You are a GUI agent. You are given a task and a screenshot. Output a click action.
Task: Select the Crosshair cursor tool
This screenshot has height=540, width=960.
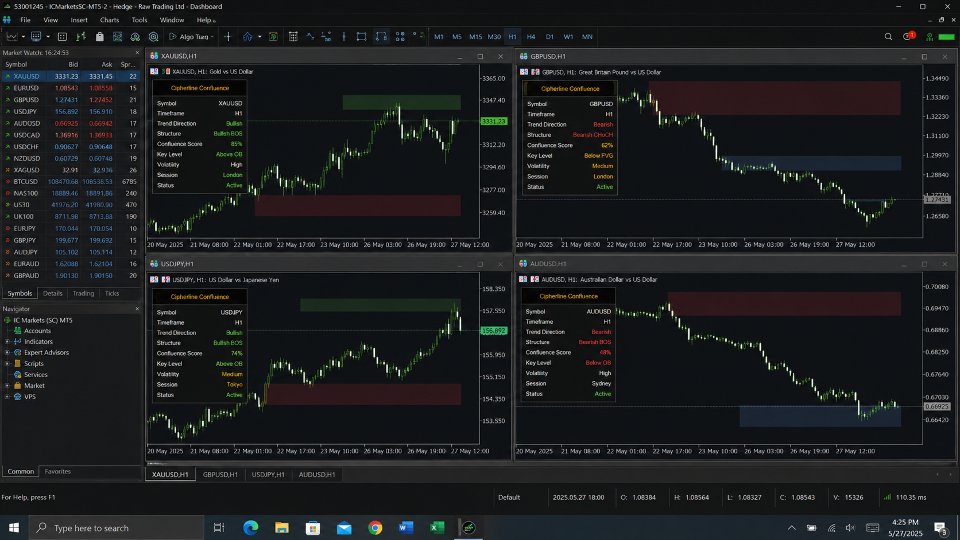click(x=228, y=37)
